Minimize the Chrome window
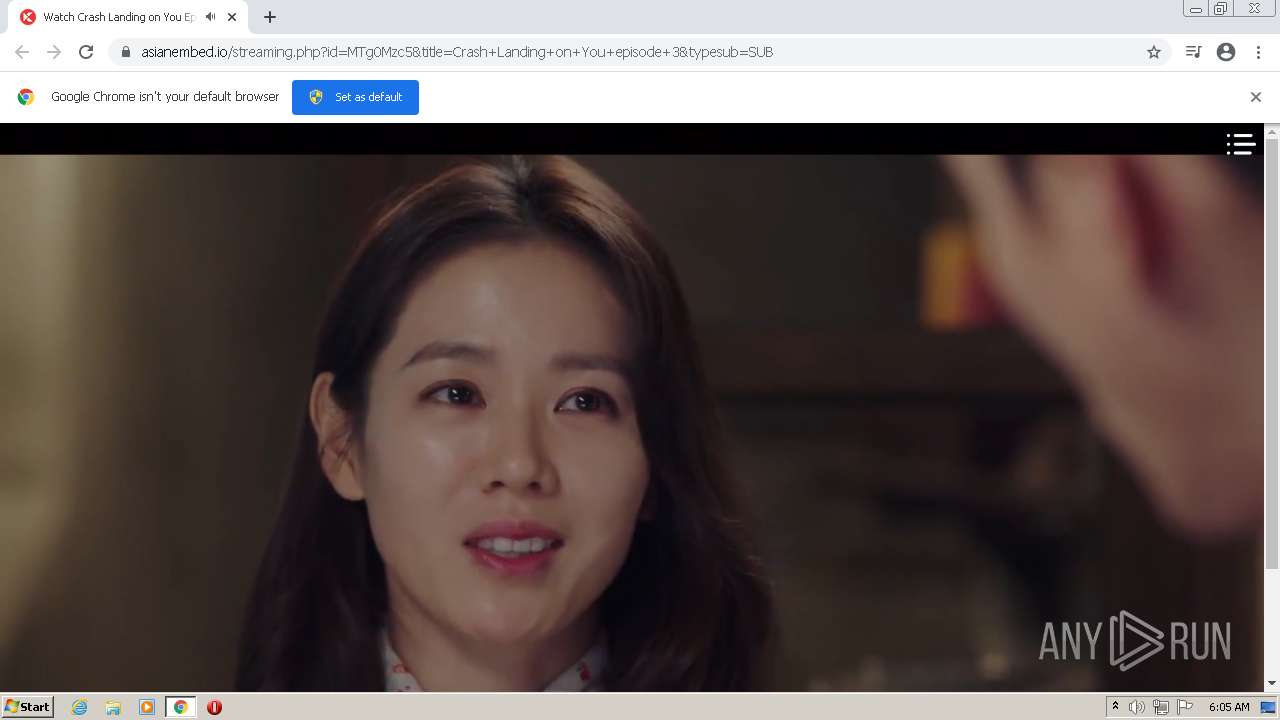The height and width of the screenshot is (720, 1280). point(1196,9)
